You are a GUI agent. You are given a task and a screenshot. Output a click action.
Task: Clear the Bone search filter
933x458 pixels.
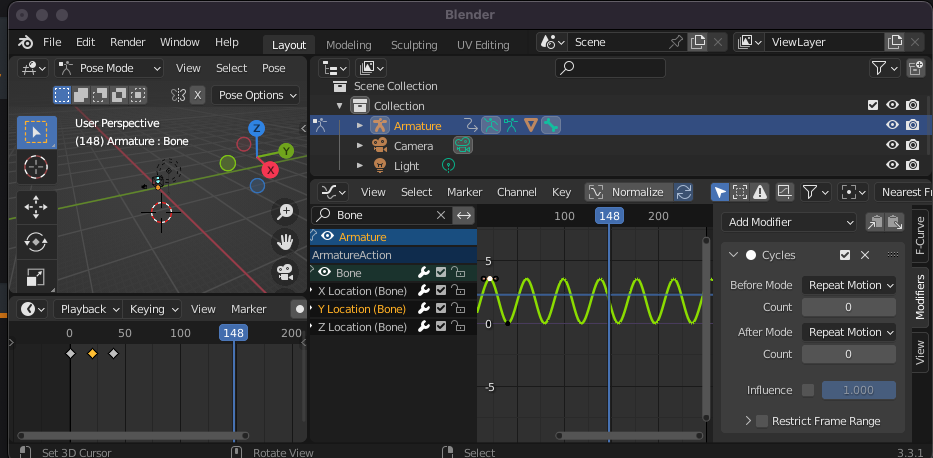point(441,215)
